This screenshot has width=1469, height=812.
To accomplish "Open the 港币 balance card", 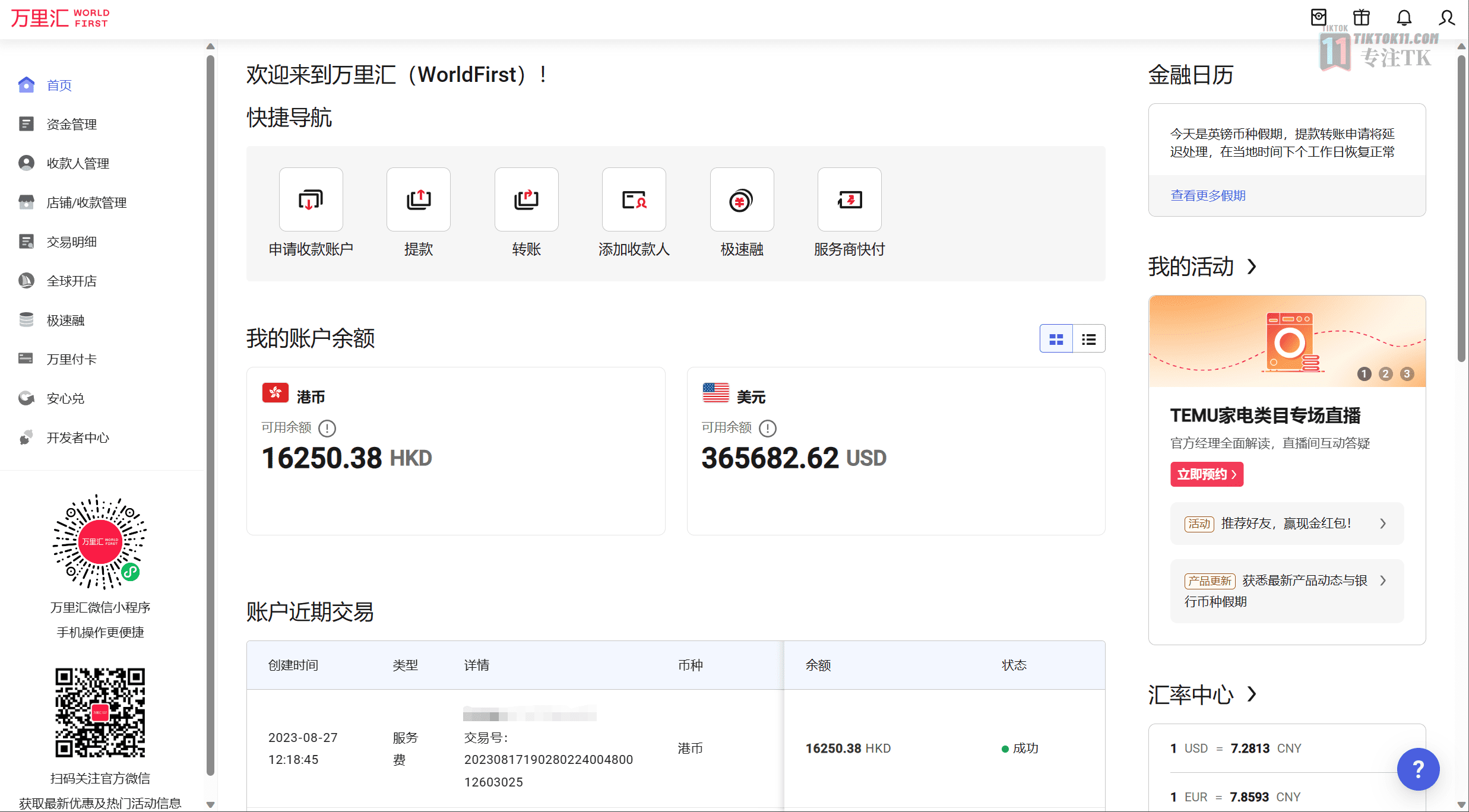I will click(456, 451).
